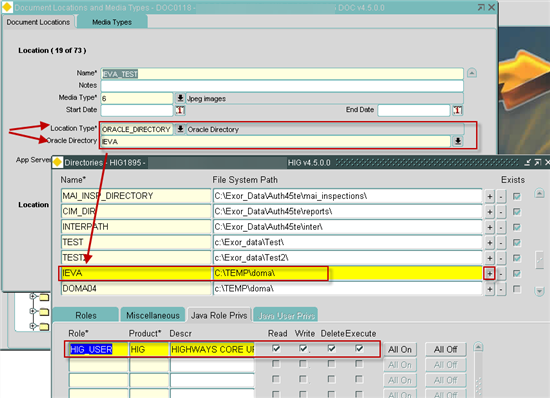Click minus button on TEST2 directory row
Viewport: 550px width, 398px height.
501,258
